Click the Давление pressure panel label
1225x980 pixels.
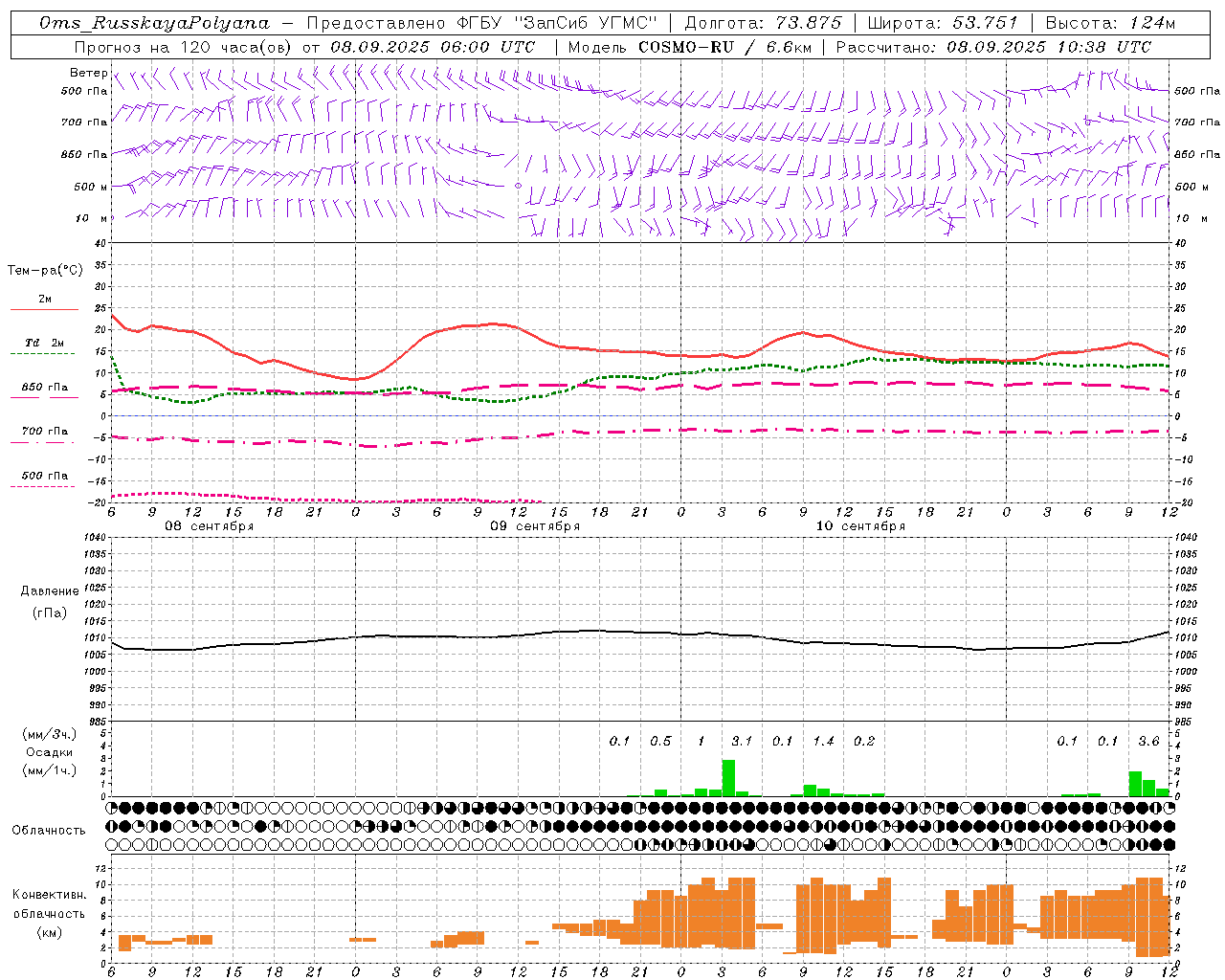pos(50,591)
